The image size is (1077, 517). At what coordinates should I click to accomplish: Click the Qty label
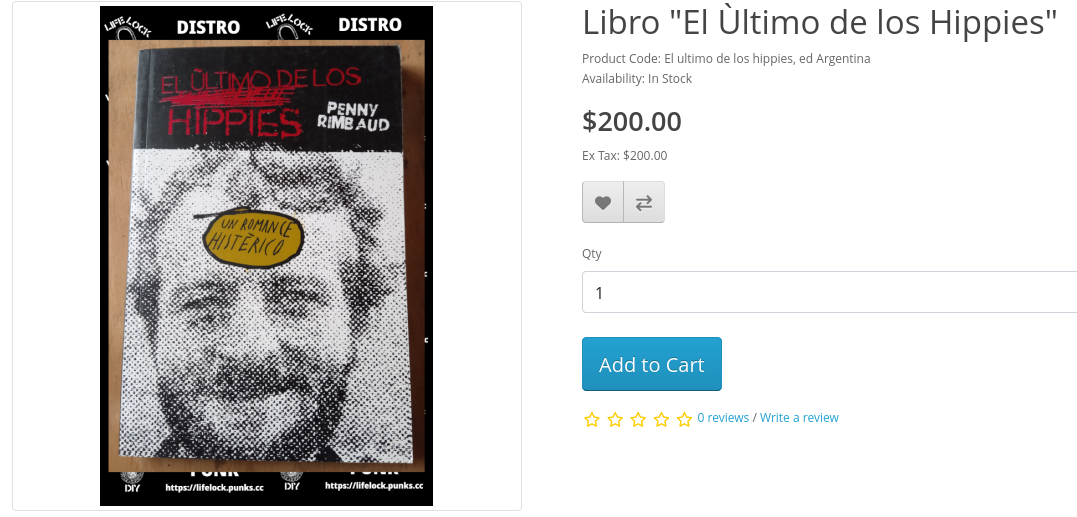point(591,254)
